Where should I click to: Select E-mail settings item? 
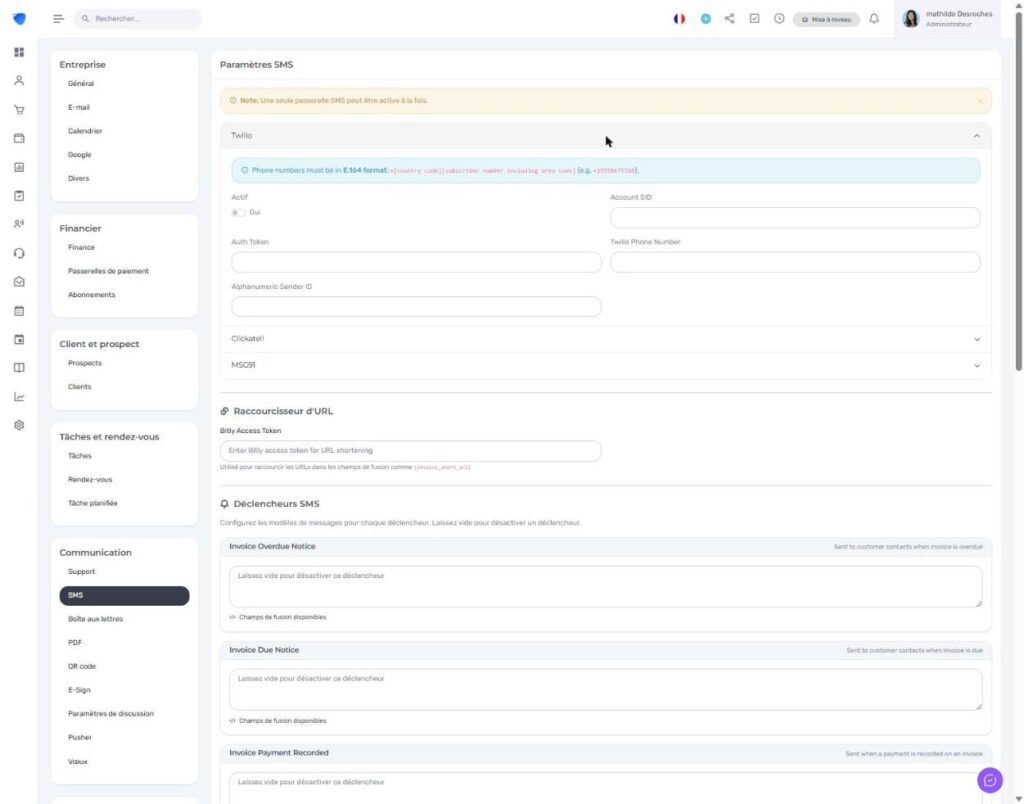tap(78, 107)
